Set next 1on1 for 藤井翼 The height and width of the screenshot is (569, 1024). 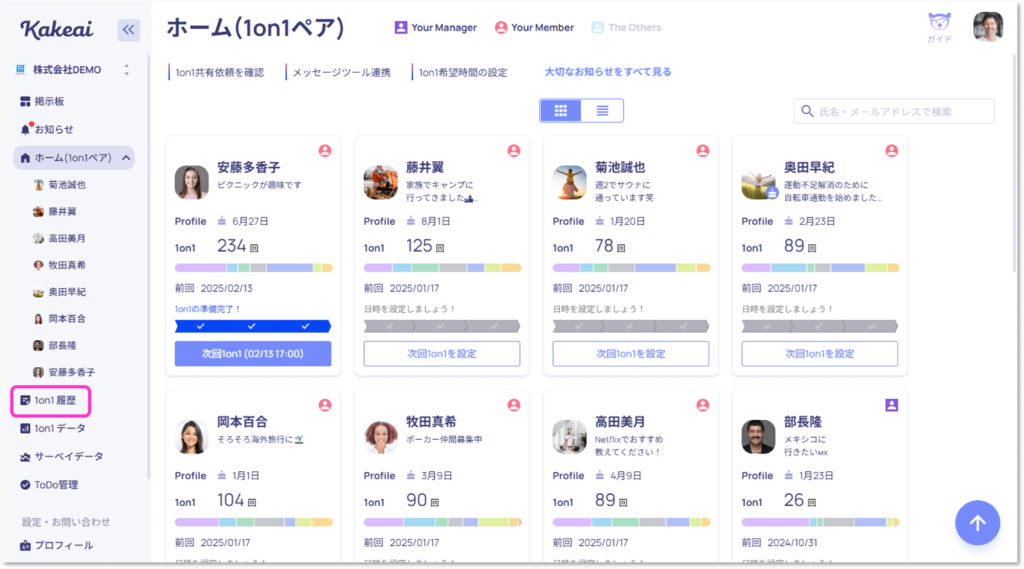[x=442, y=353]
